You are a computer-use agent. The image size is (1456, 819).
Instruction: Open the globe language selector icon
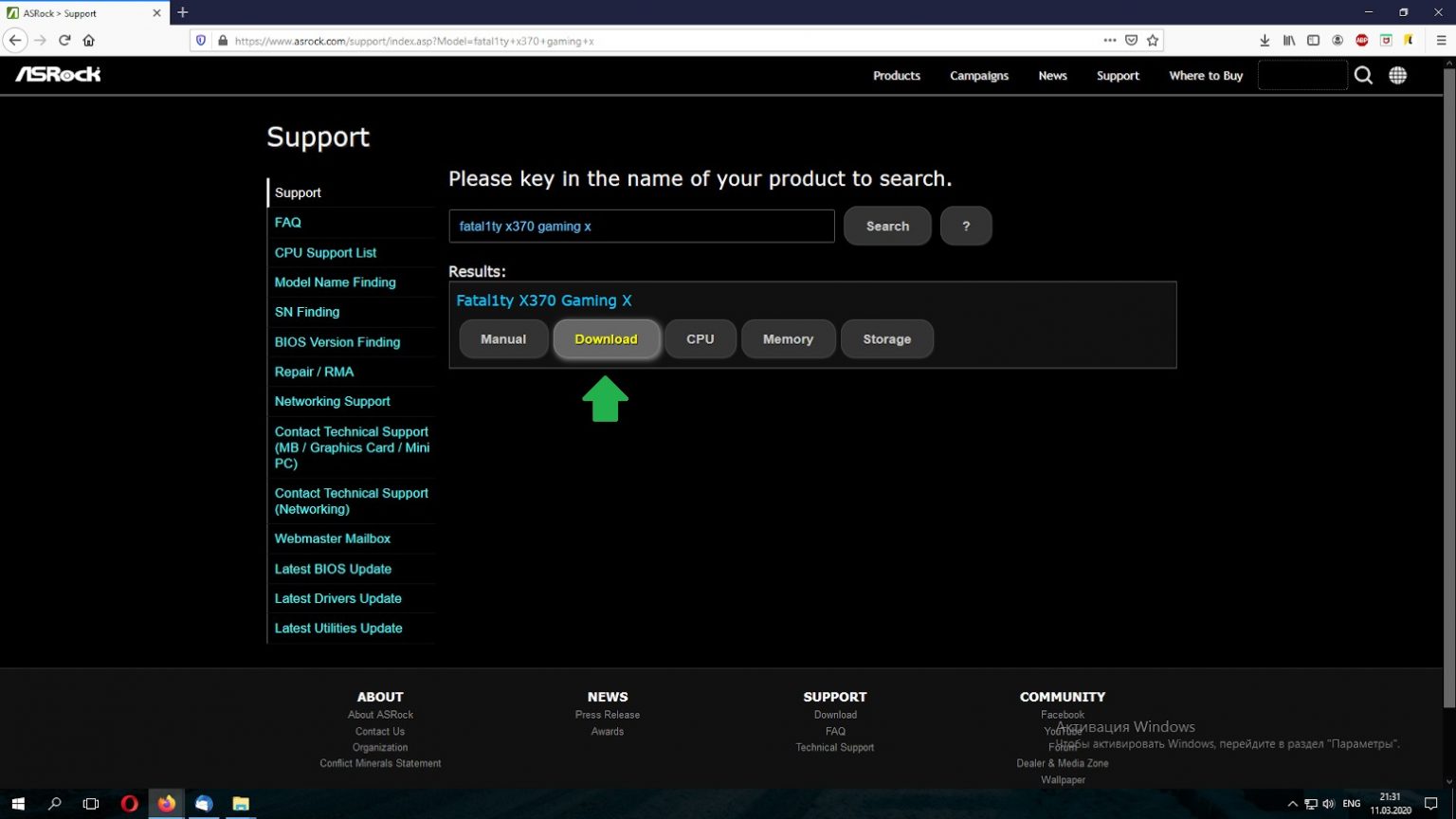coord(1398,75)
